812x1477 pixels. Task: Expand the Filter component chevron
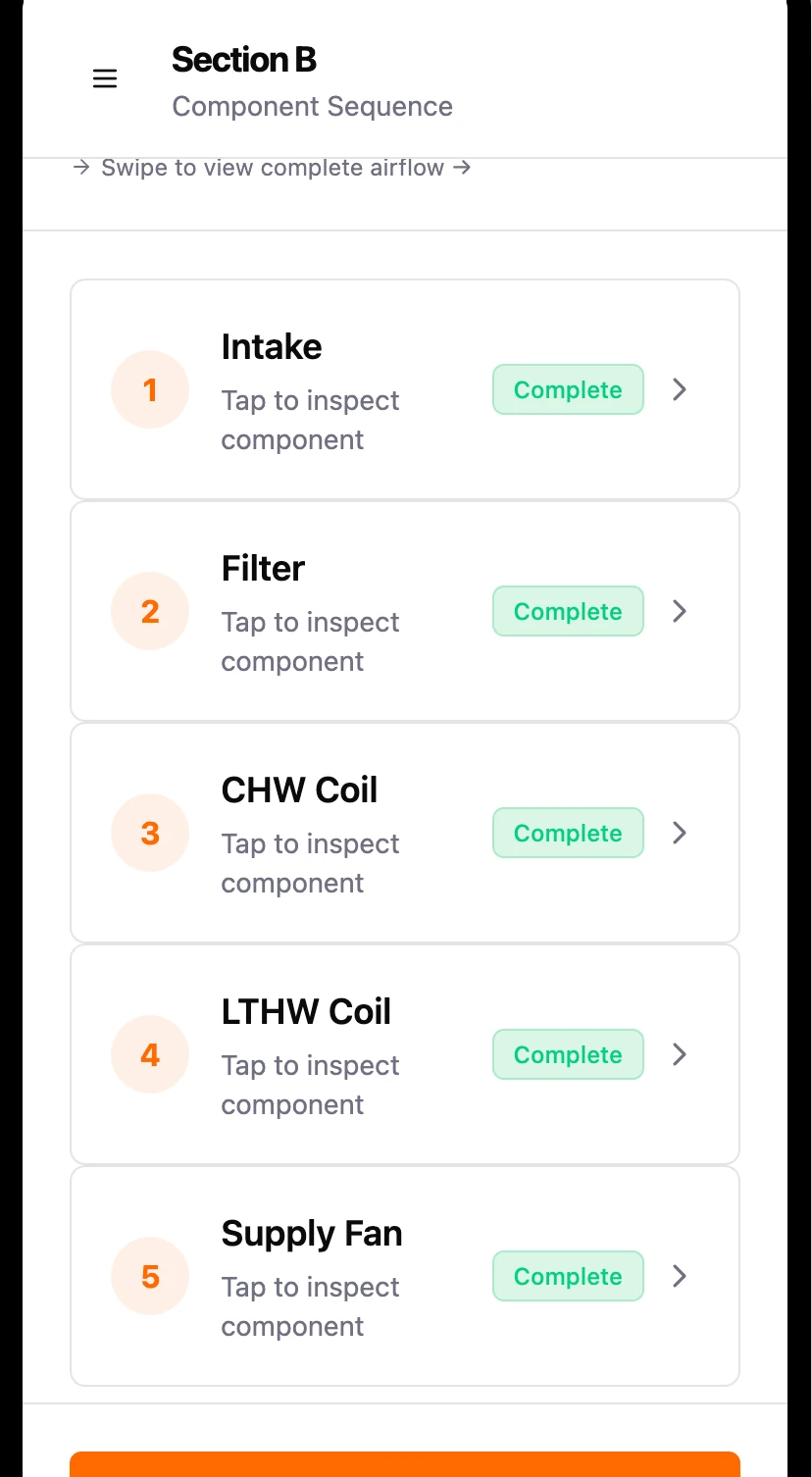[x=680, y=612]
